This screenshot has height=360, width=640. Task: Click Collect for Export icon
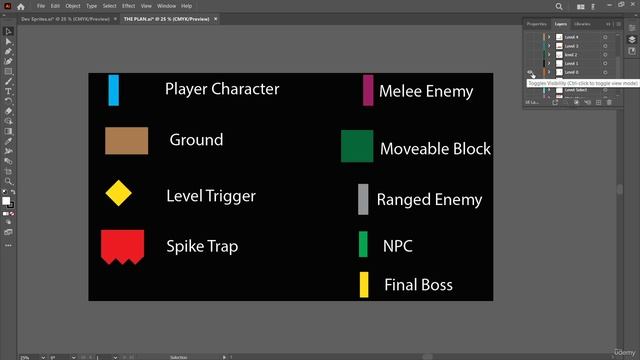[555, 102]
